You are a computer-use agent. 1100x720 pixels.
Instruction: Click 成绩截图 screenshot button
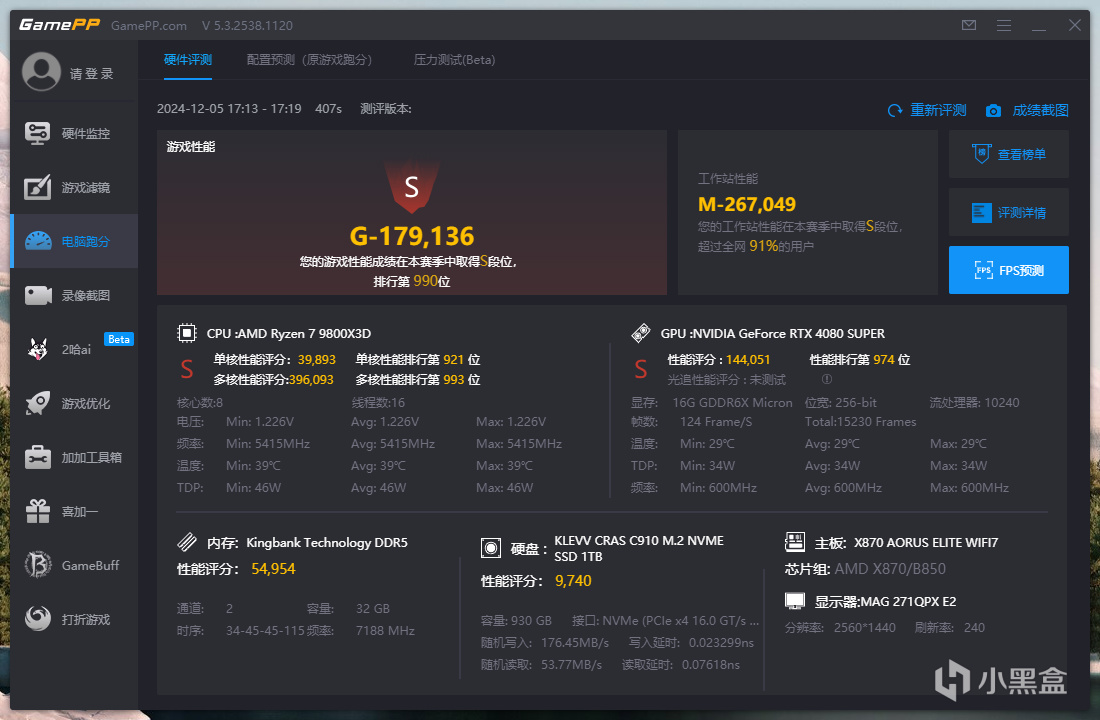pos(1028,110)
